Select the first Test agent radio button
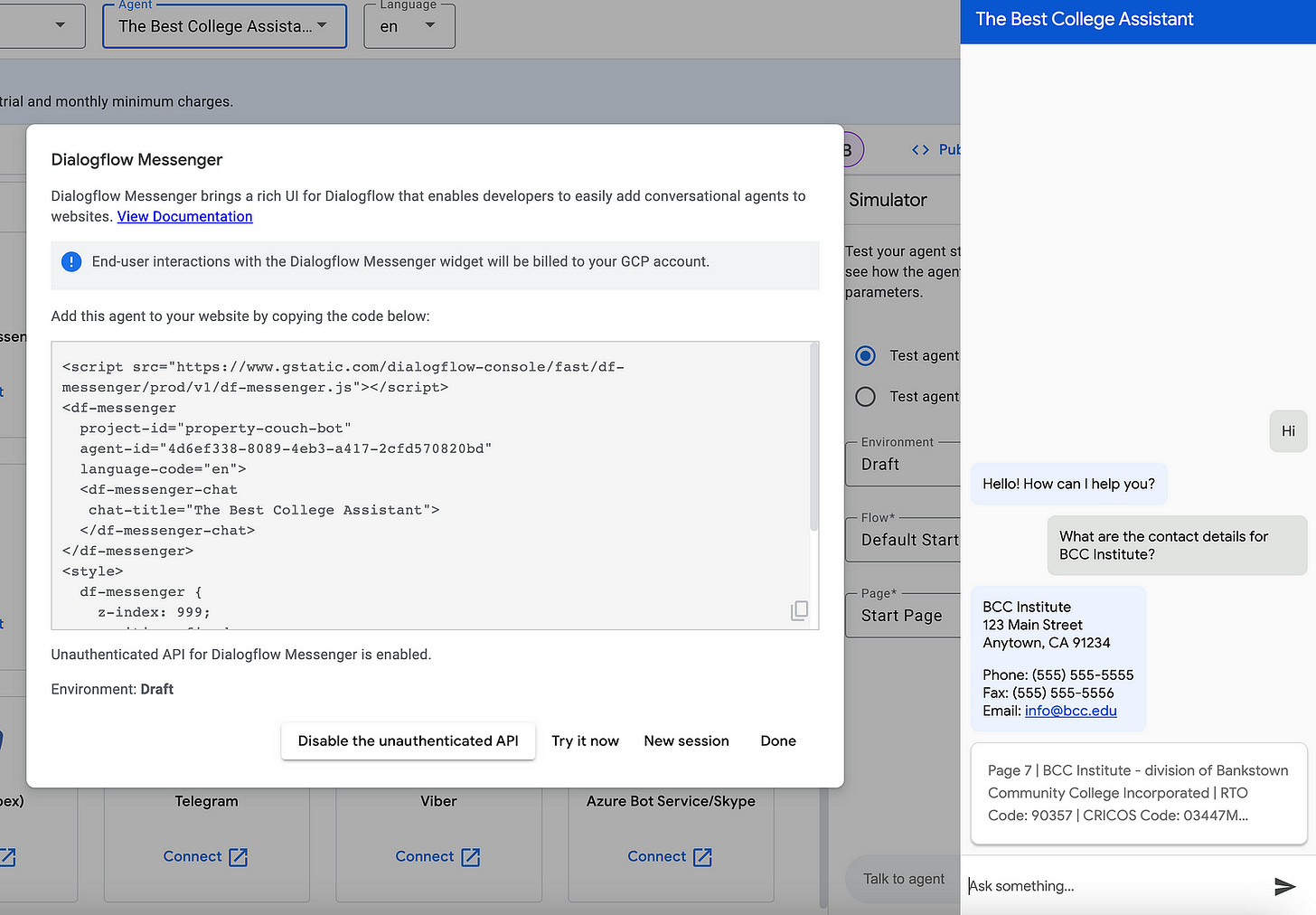 pos(865,355)
